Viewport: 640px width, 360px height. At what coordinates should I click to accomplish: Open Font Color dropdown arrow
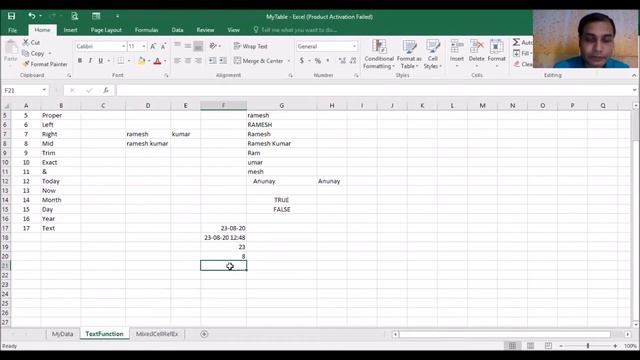pyautogui.click(x=165, y=61)
